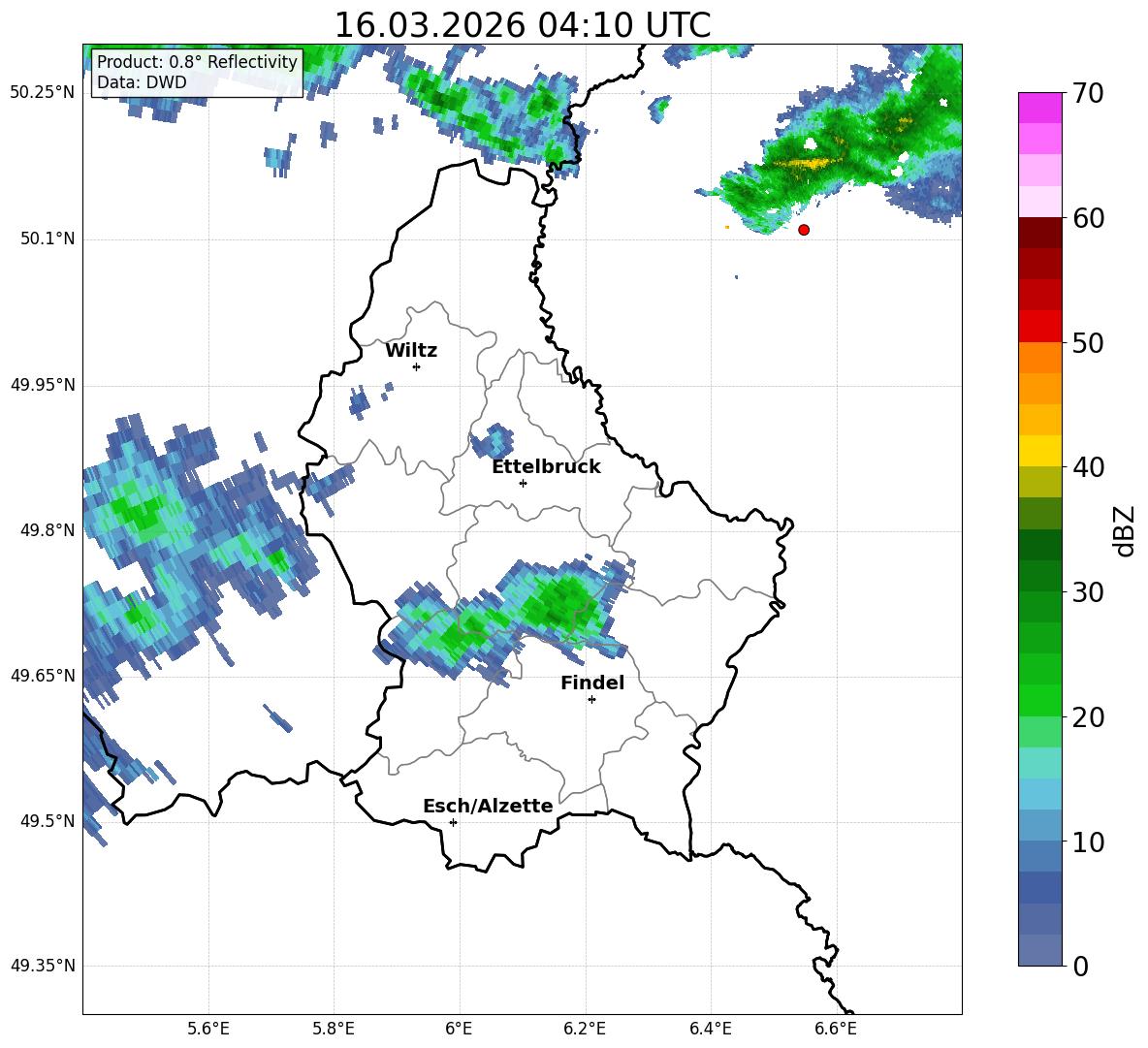Click the colorbar tick label 40

[1088, 467]
